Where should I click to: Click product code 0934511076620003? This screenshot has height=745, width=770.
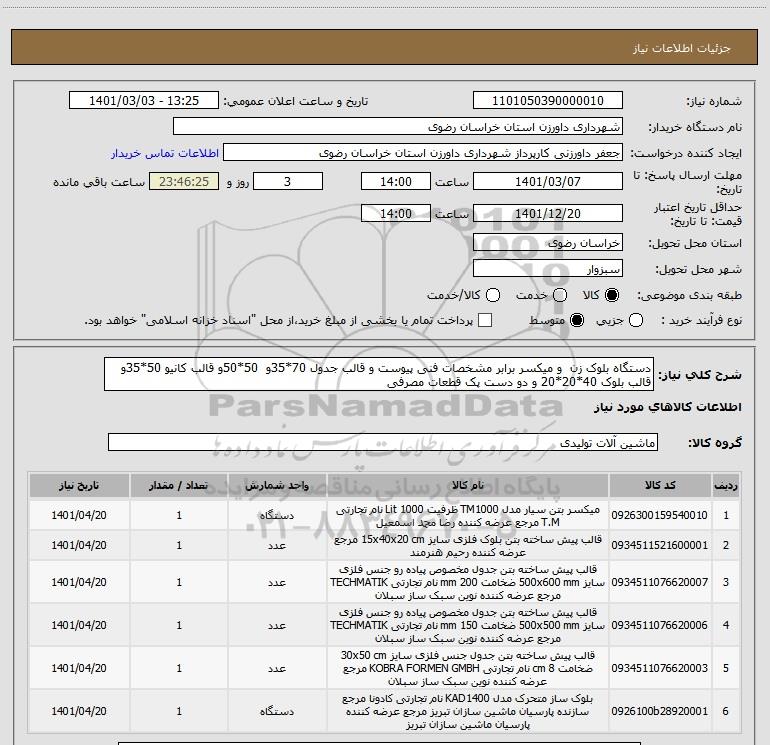coord(660,668)
